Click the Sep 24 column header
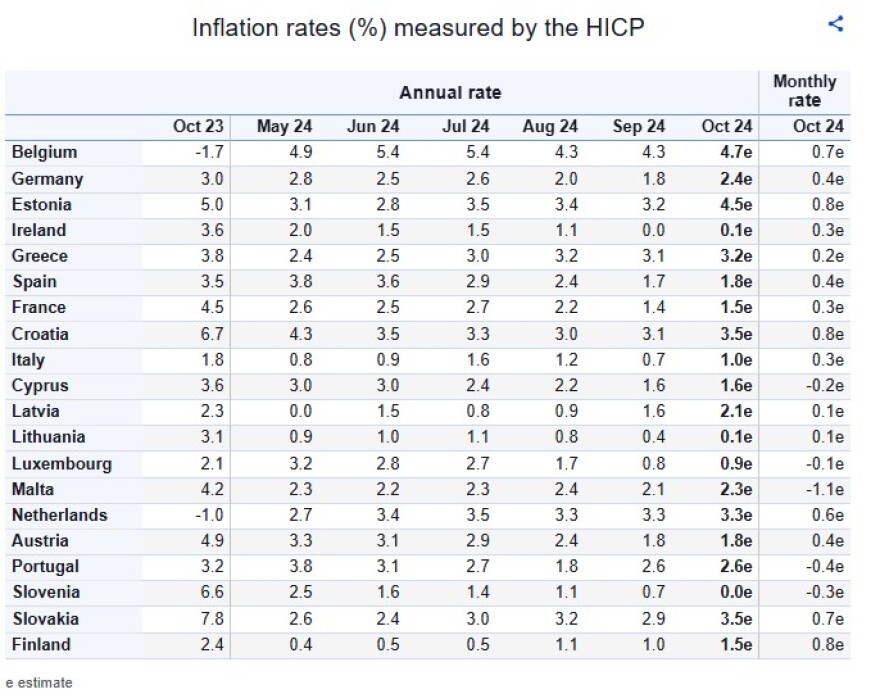Screen dimensions: 880x694 pyautogui.click(x=639, y=126)
